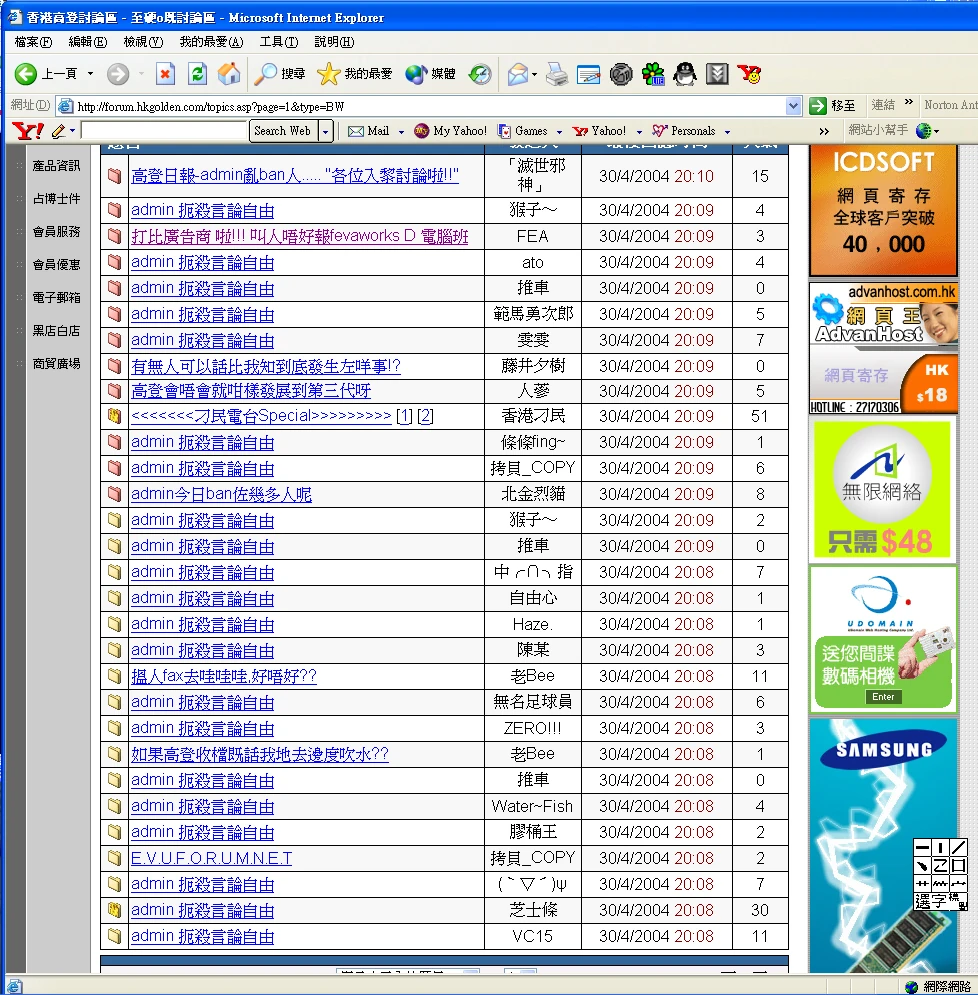Image resolution: width=978 pixels, height=995 pixels.
Task: Click the AdvanHost 網頁王 banner
Action: (x=883, y=348)
